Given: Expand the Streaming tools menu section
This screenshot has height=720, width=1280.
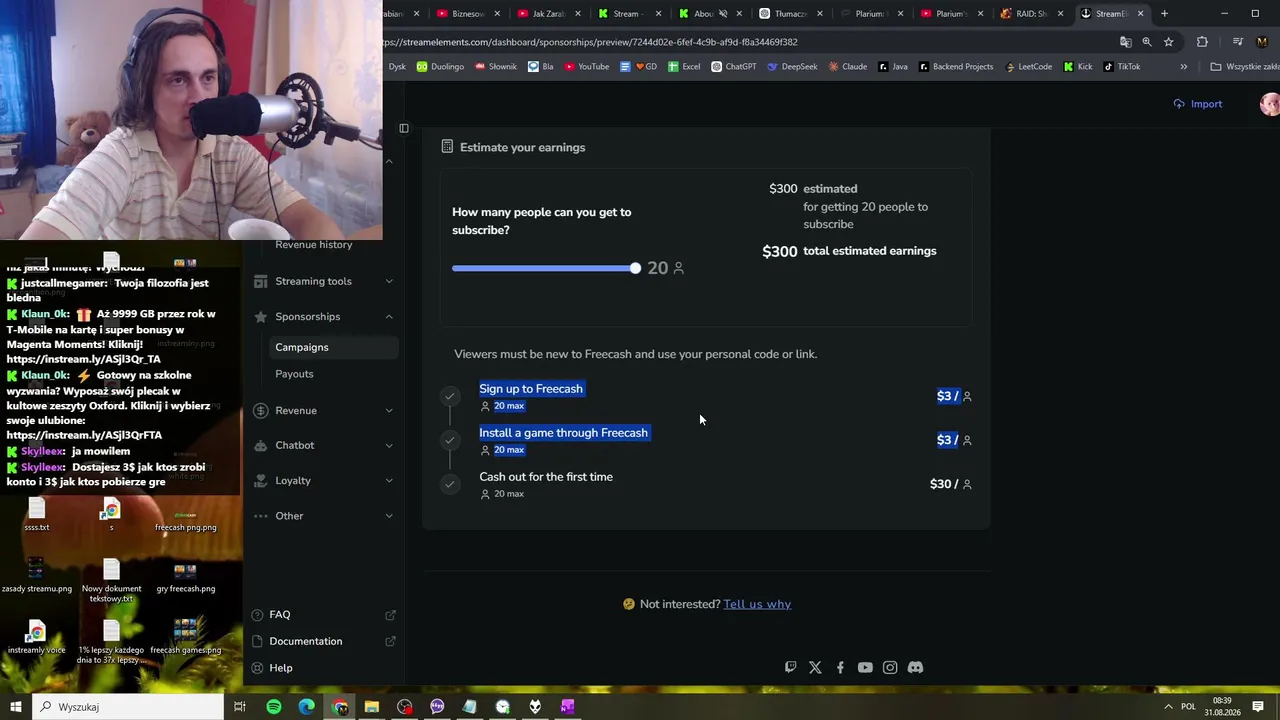Looking at the screenshot, I should tap(323, 281).
